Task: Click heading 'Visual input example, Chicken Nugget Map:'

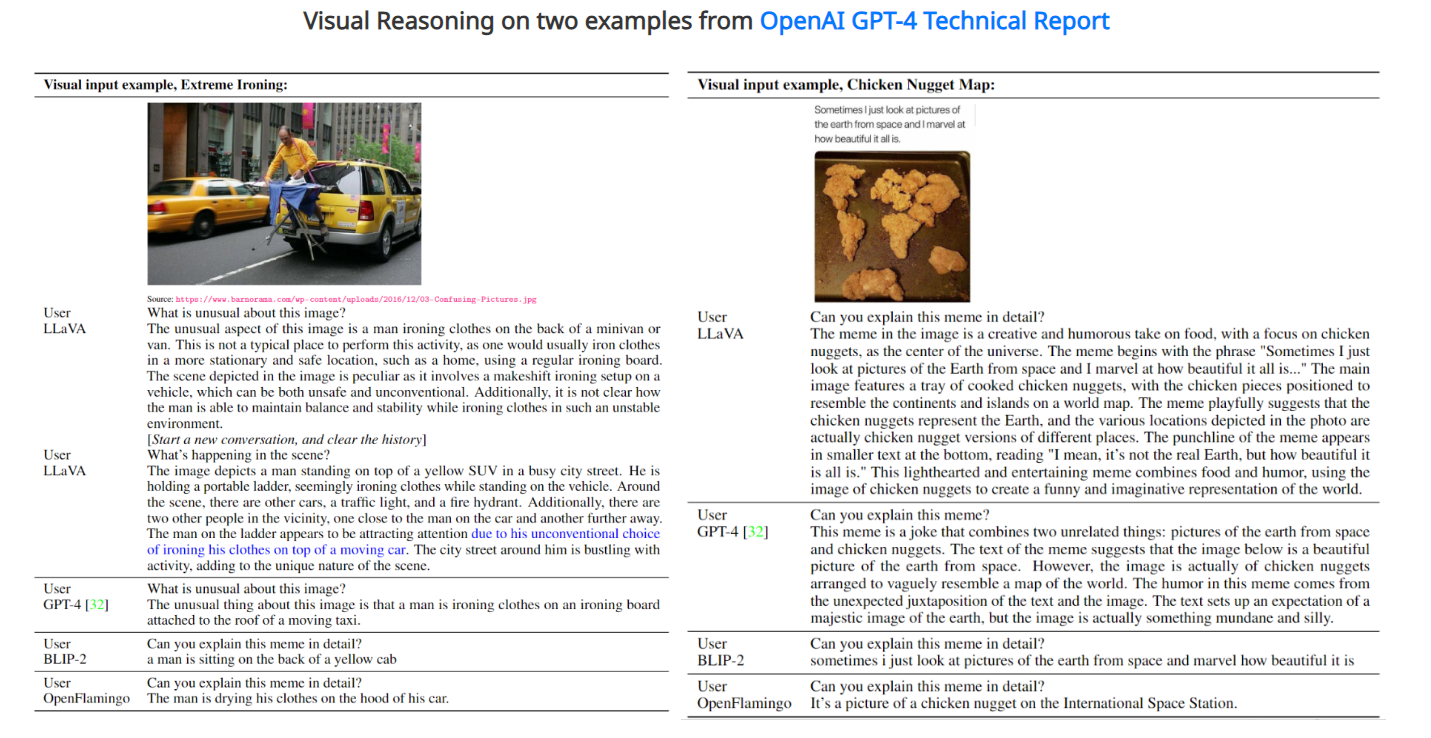Action: click(846, 85)
